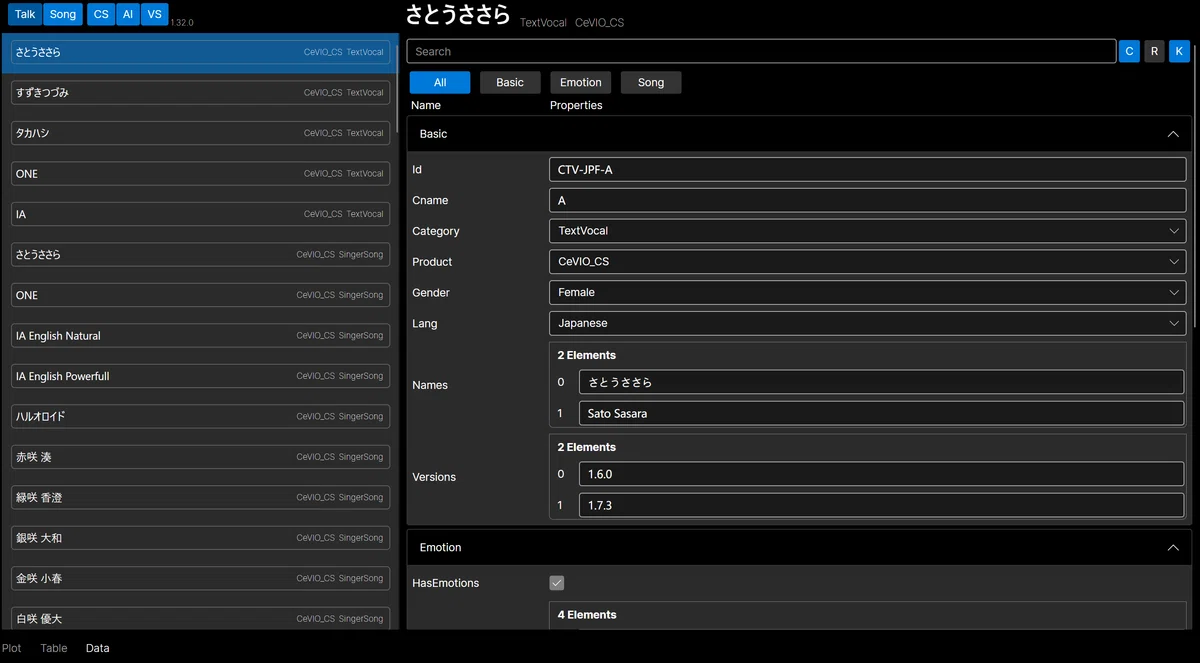The image size is (1200, 663).
Task: Select the All properties tab
Action: pos(439,82)
